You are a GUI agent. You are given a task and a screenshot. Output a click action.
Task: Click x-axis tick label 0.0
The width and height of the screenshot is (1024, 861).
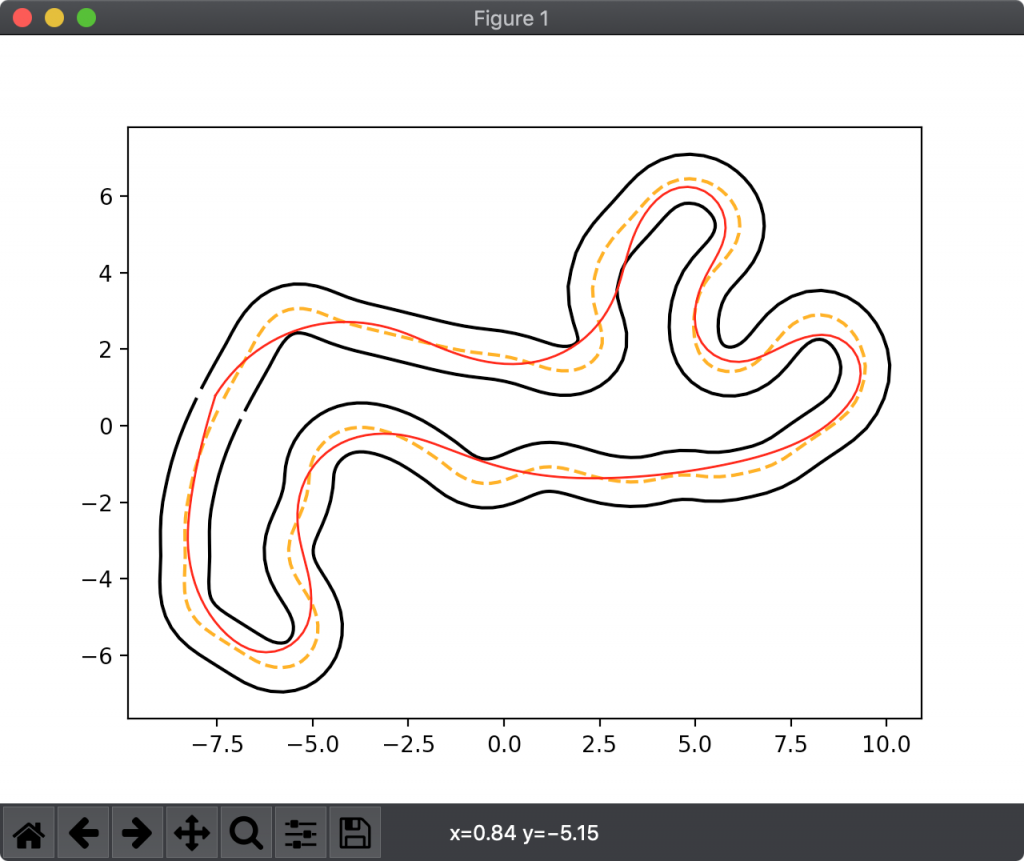[504, 744]
